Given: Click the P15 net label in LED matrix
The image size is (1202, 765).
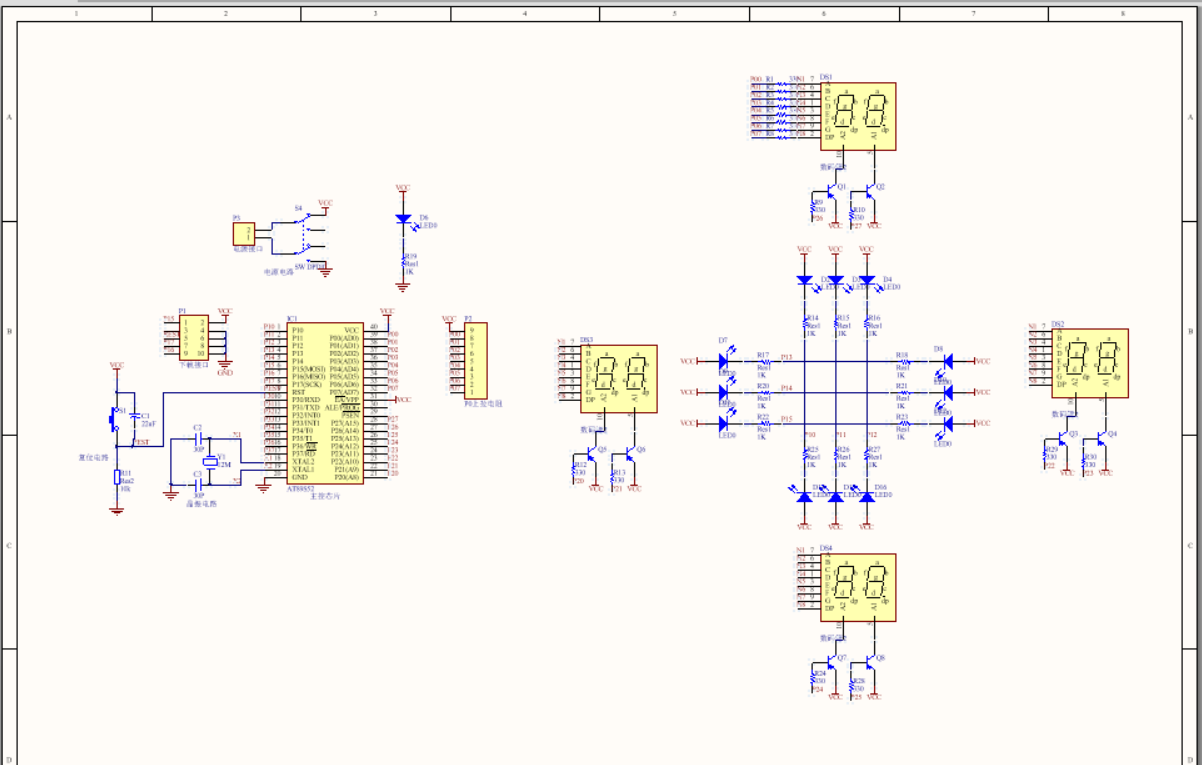Looking at the screenshot, I should pos(786,418).
